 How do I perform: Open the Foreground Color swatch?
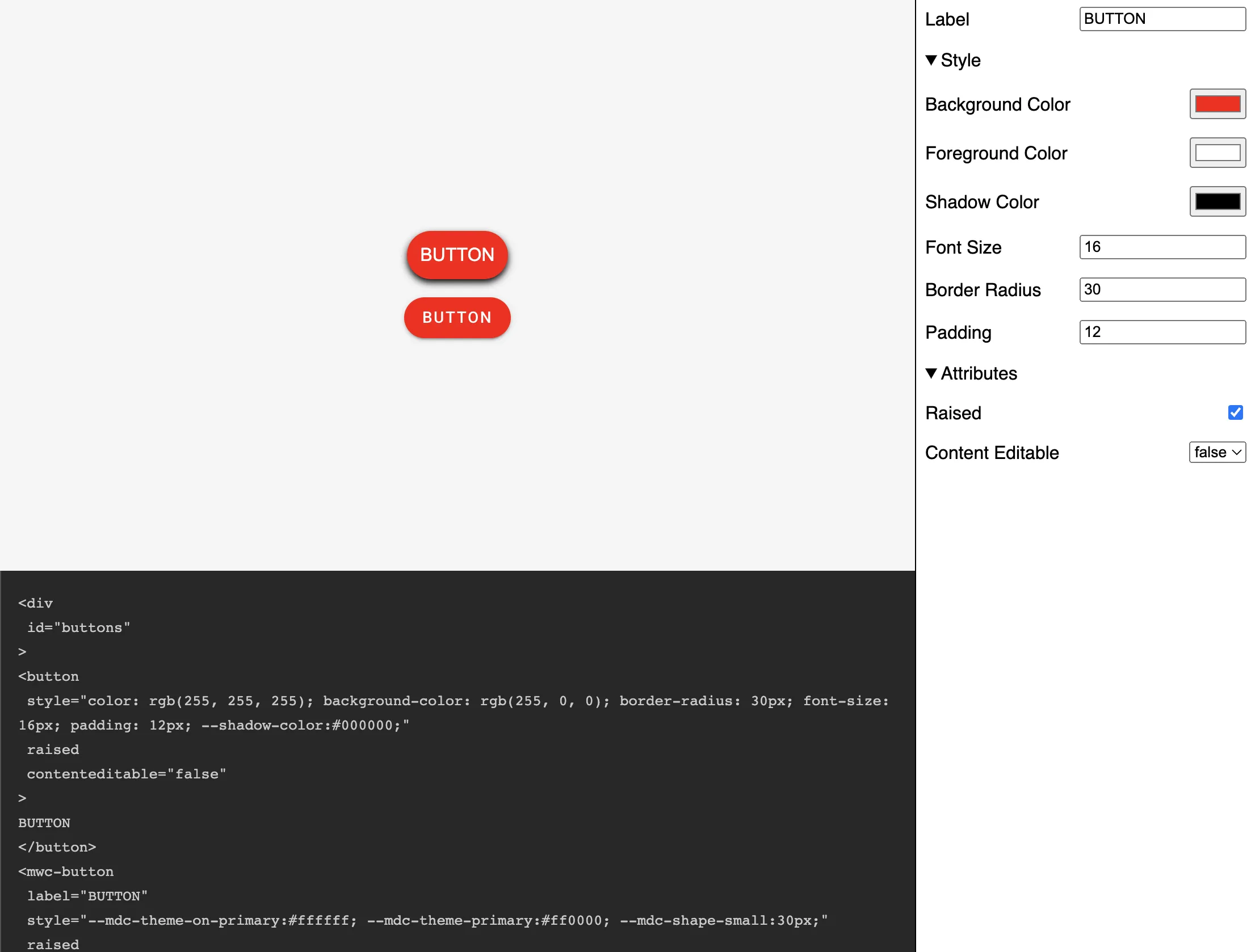coord(1217,153)
